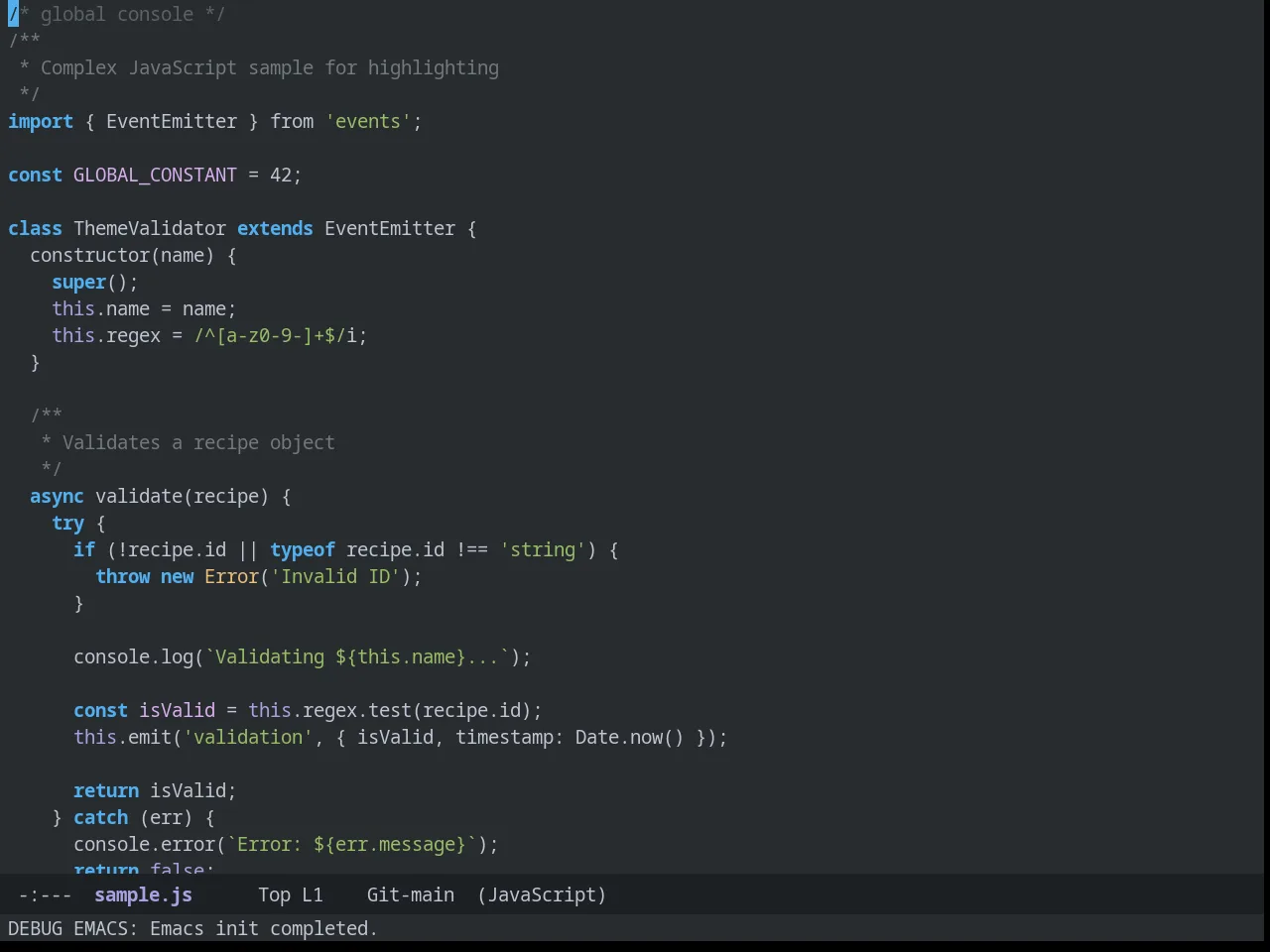This screenshot has width=1270, height=952.
Task: Click the 'validate(recipe)' method name
Action: [182, 496]
